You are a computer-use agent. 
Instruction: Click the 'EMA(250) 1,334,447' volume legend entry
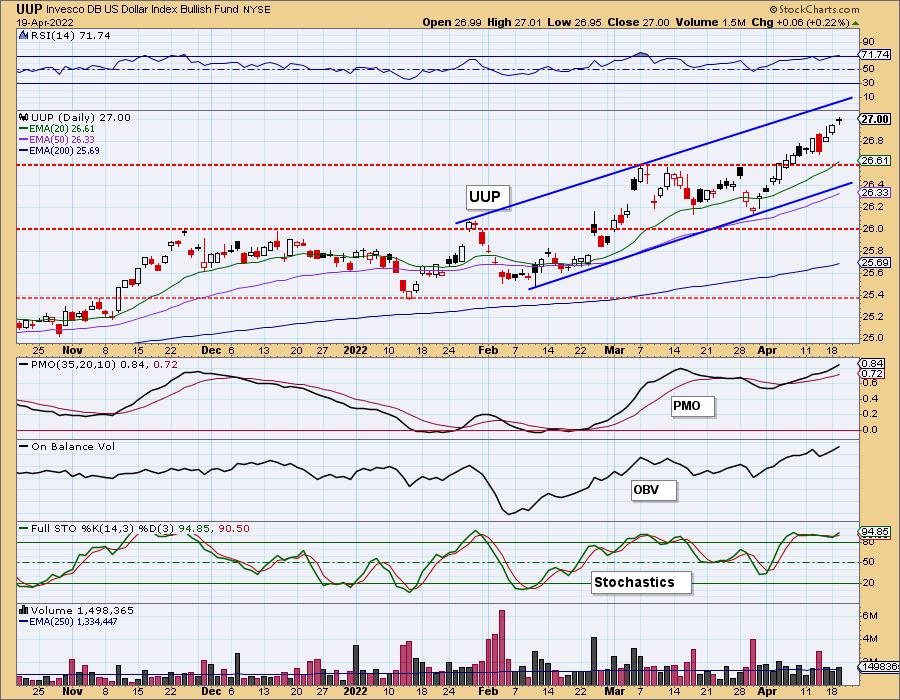(x=73, y=621)
